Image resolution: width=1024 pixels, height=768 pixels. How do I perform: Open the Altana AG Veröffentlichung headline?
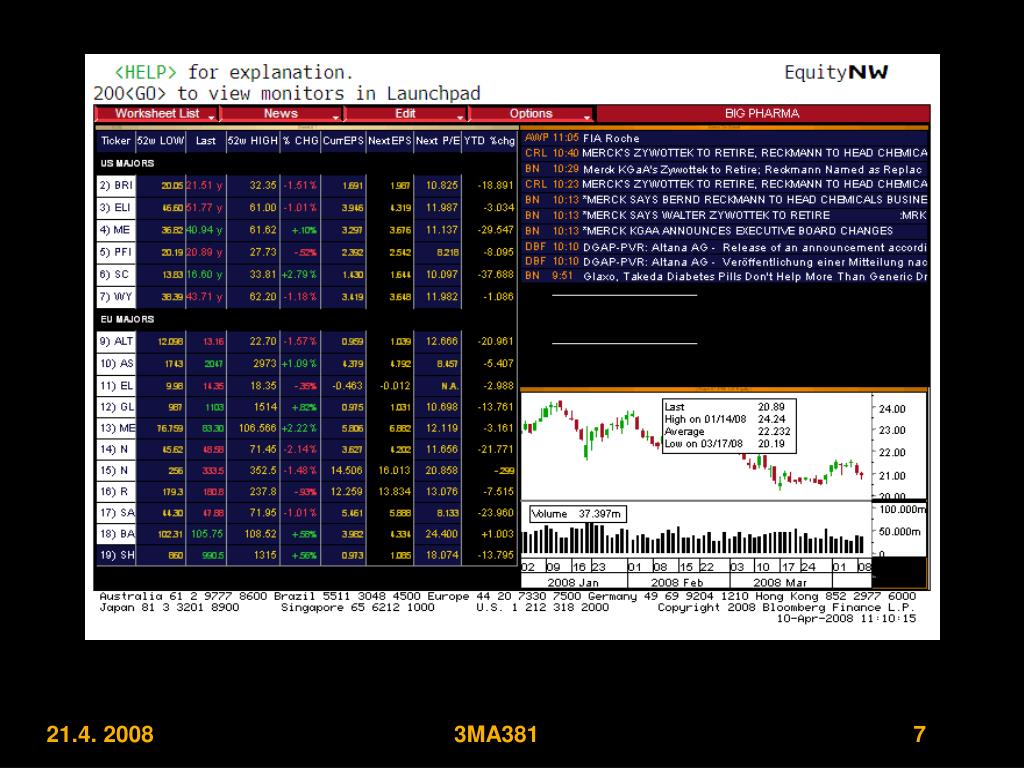(725, 262)
